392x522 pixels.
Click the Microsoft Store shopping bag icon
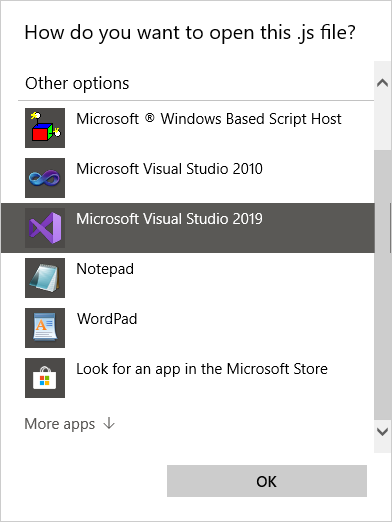[x=45, y=378]
